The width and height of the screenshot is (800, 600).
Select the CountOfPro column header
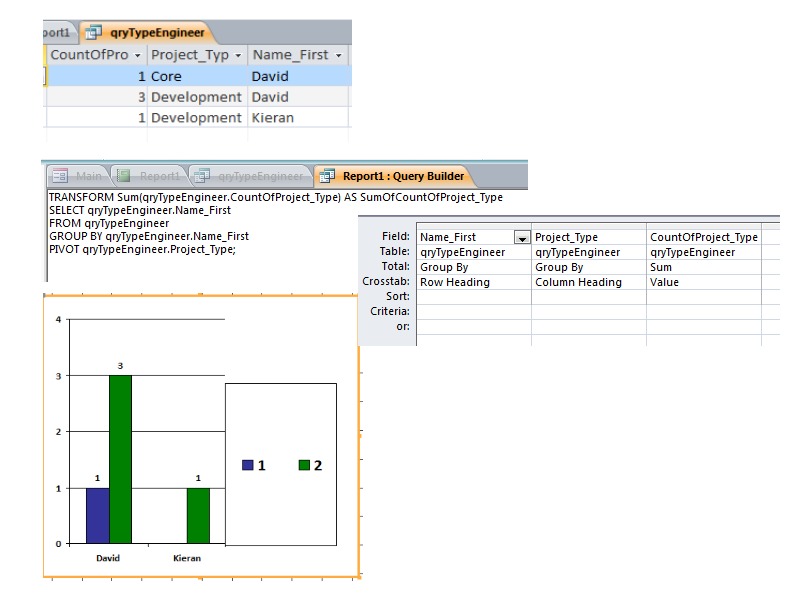(x=96, y=55)
